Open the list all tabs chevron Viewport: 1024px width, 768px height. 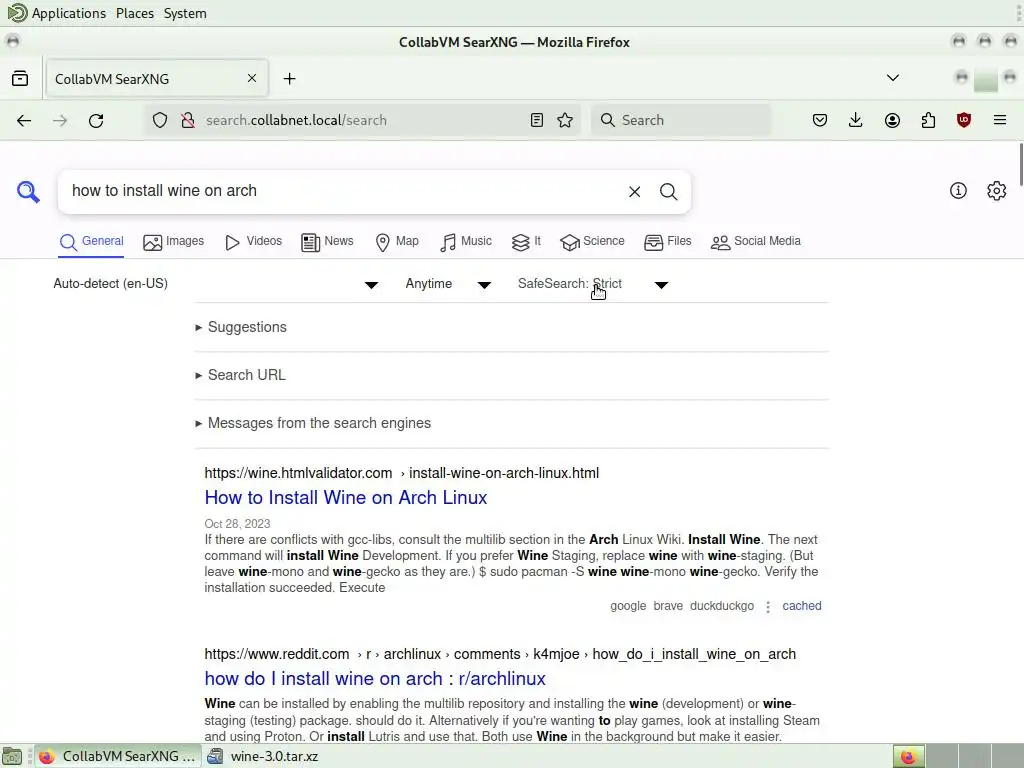[x=893, y=78]
